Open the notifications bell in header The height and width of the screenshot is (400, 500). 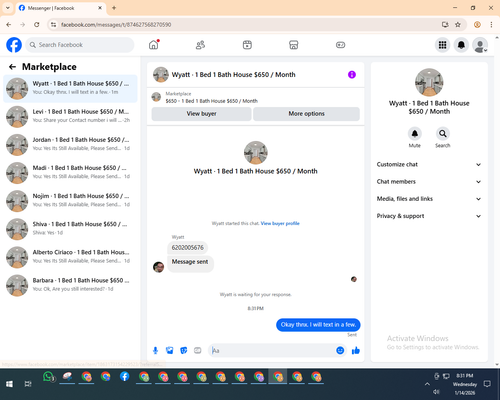click(461, 45)
